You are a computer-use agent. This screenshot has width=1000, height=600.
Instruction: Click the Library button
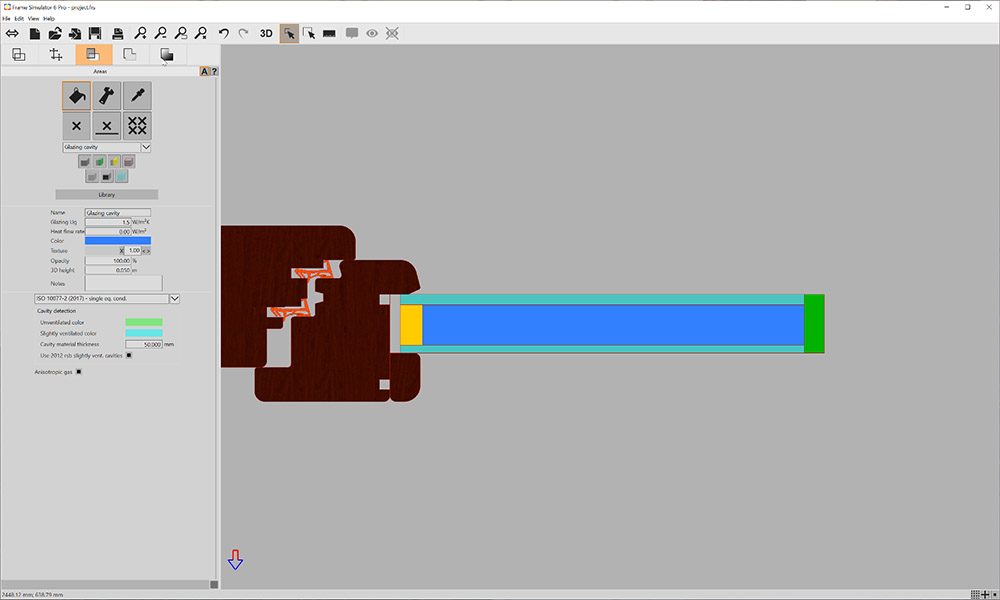105,192
